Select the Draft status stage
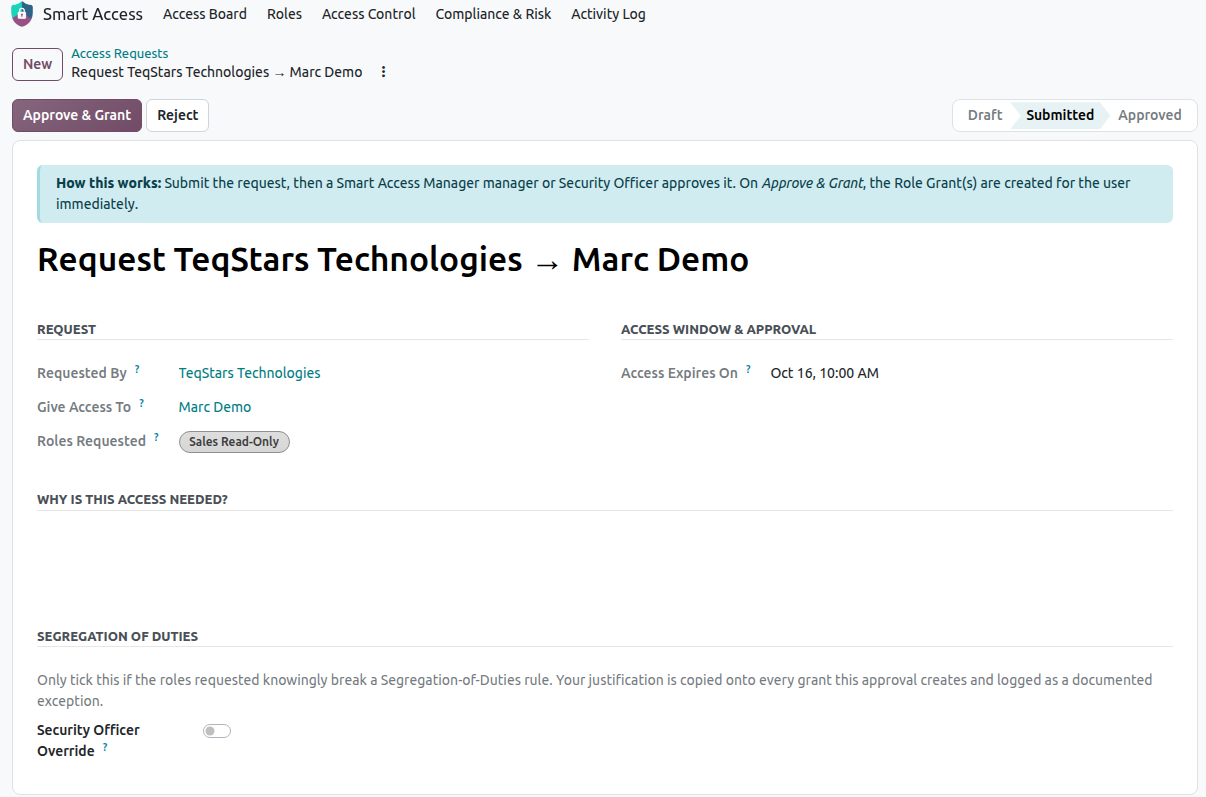This screenshot has width=1206, height=797. [984, 115]
